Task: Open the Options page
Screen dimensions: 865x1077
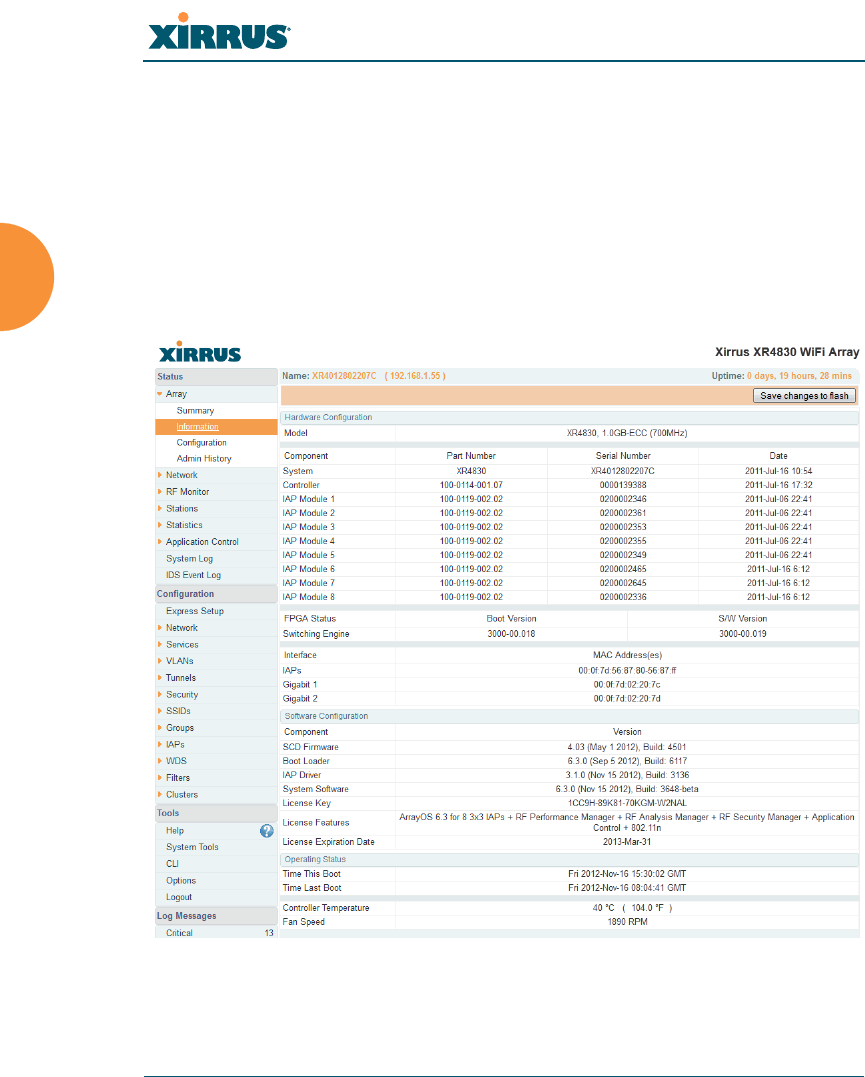Action: (x=181, y=881)
